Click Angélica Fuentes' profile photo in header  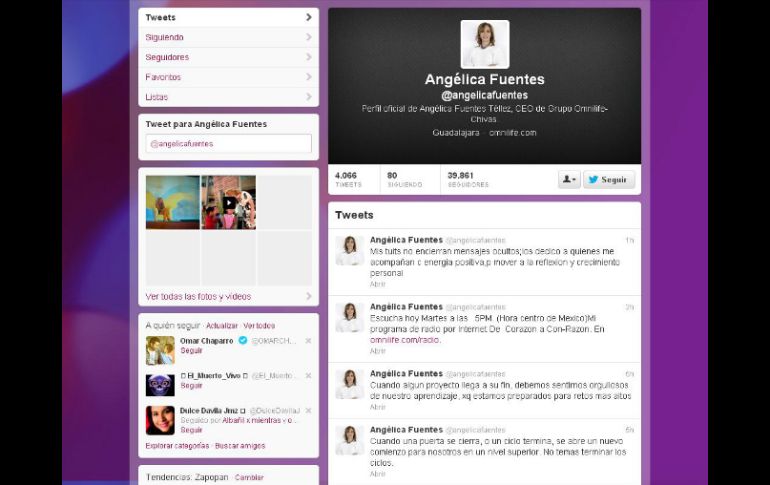point(484,44)
